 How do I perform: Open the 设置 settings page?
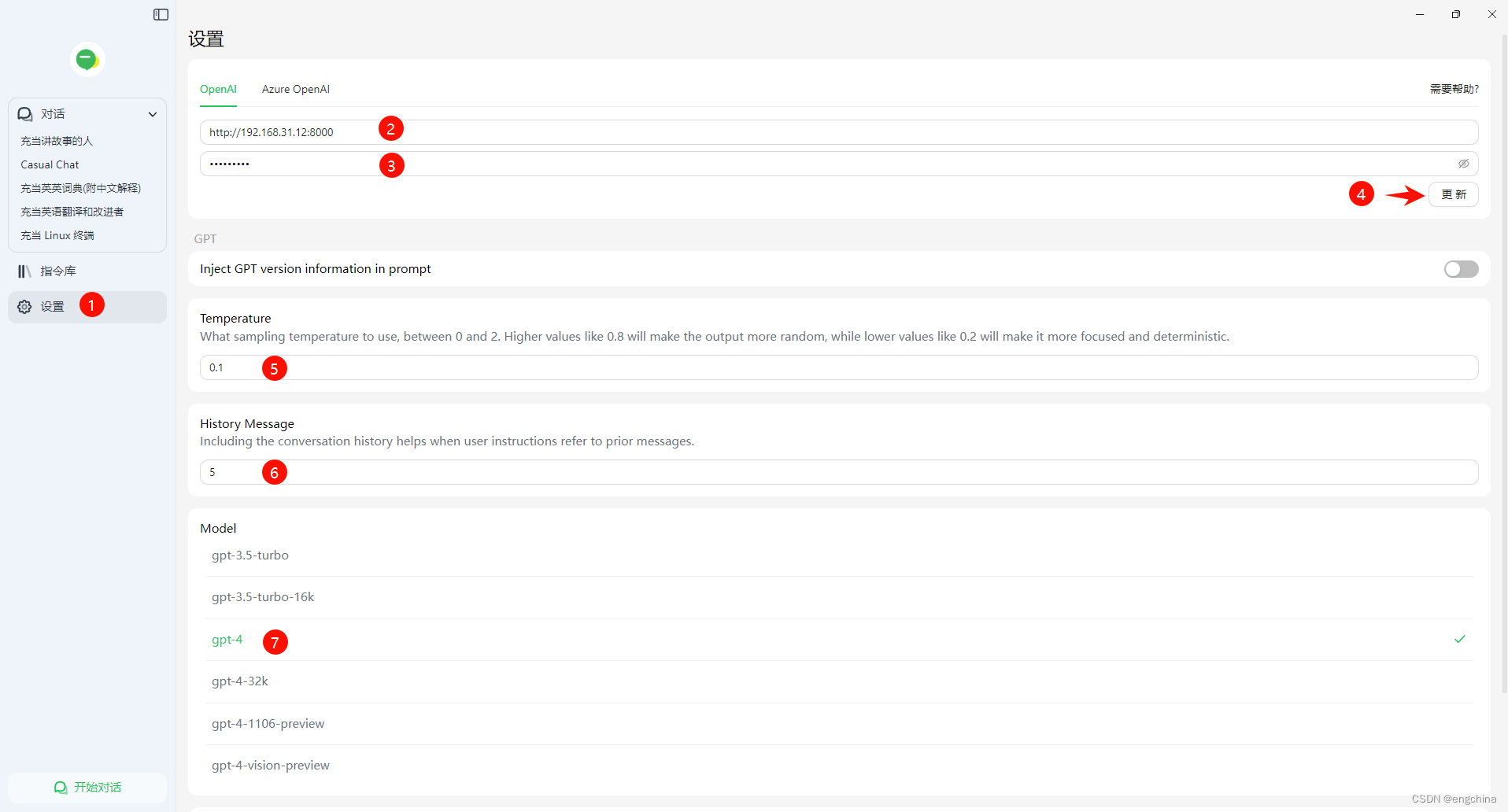[87, 307]
